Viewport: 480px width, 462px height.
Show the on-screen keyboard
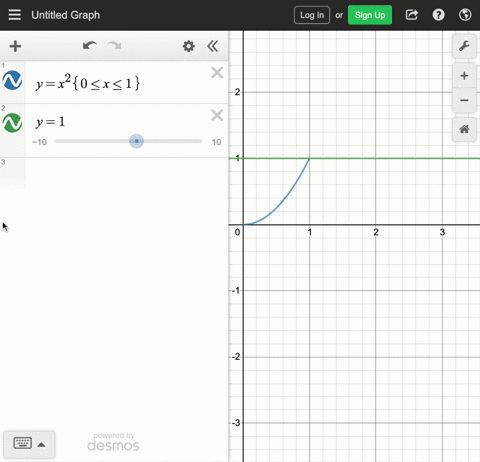click(29, 444)
